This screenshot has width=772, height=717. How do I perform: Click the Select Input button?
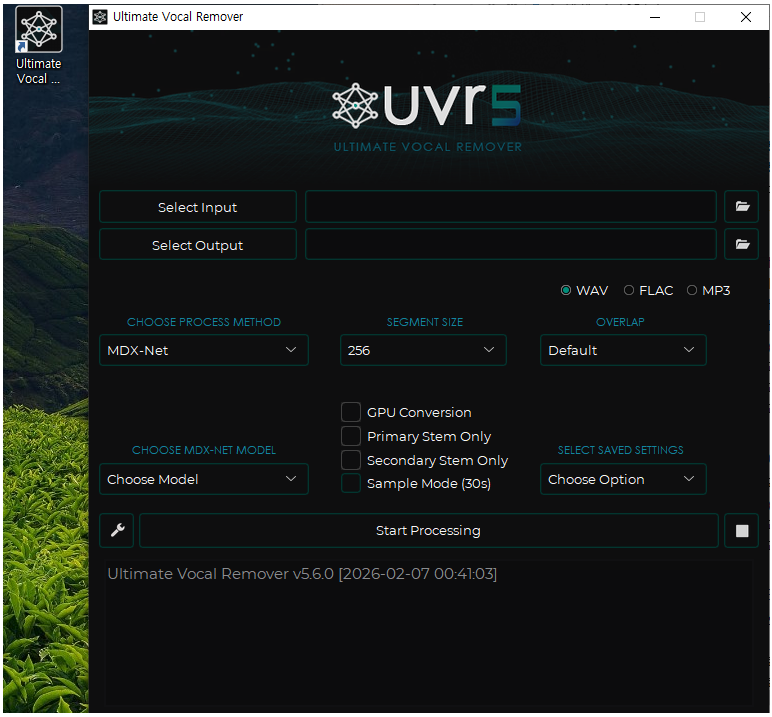tap(198, 207)
